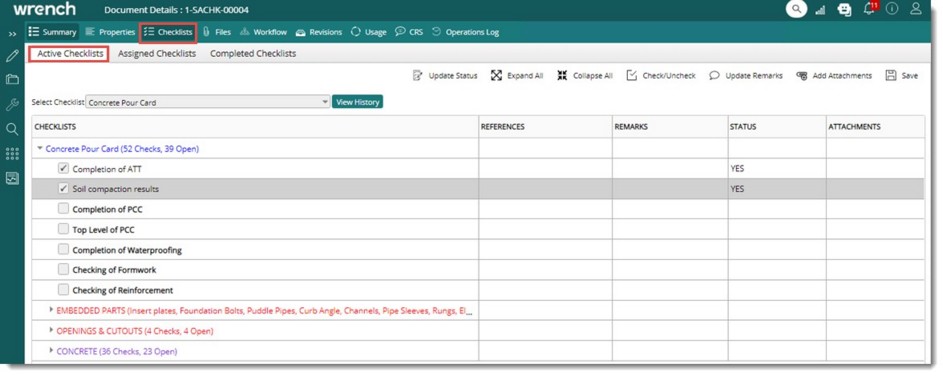Screen dimensions: 943x376
Task: Check the Completion of Waterproofing checkbox
Action: coord(63,249)
